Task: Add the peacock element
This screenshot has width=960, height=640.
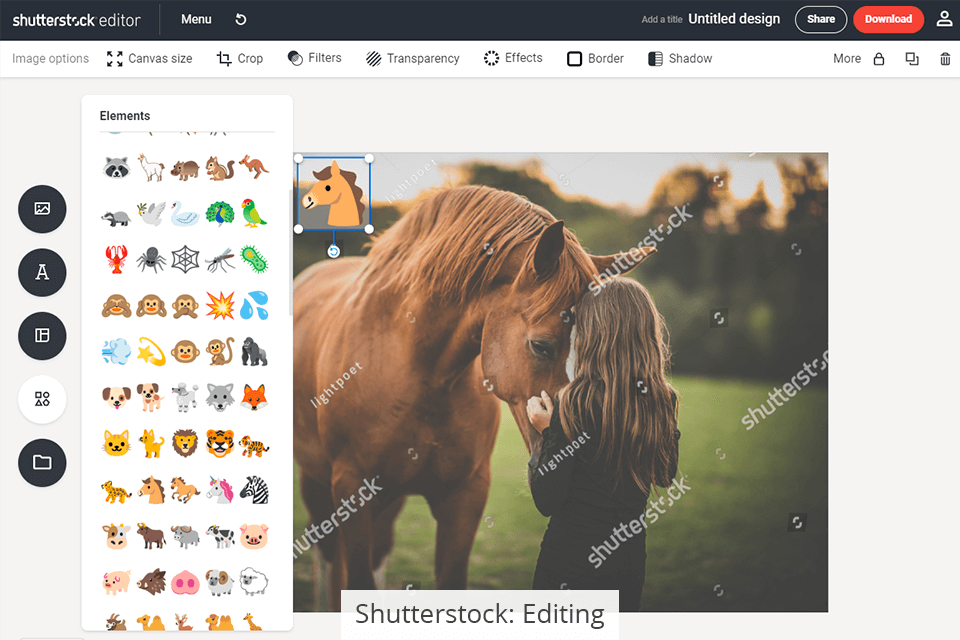Action: tap(220, 214)
